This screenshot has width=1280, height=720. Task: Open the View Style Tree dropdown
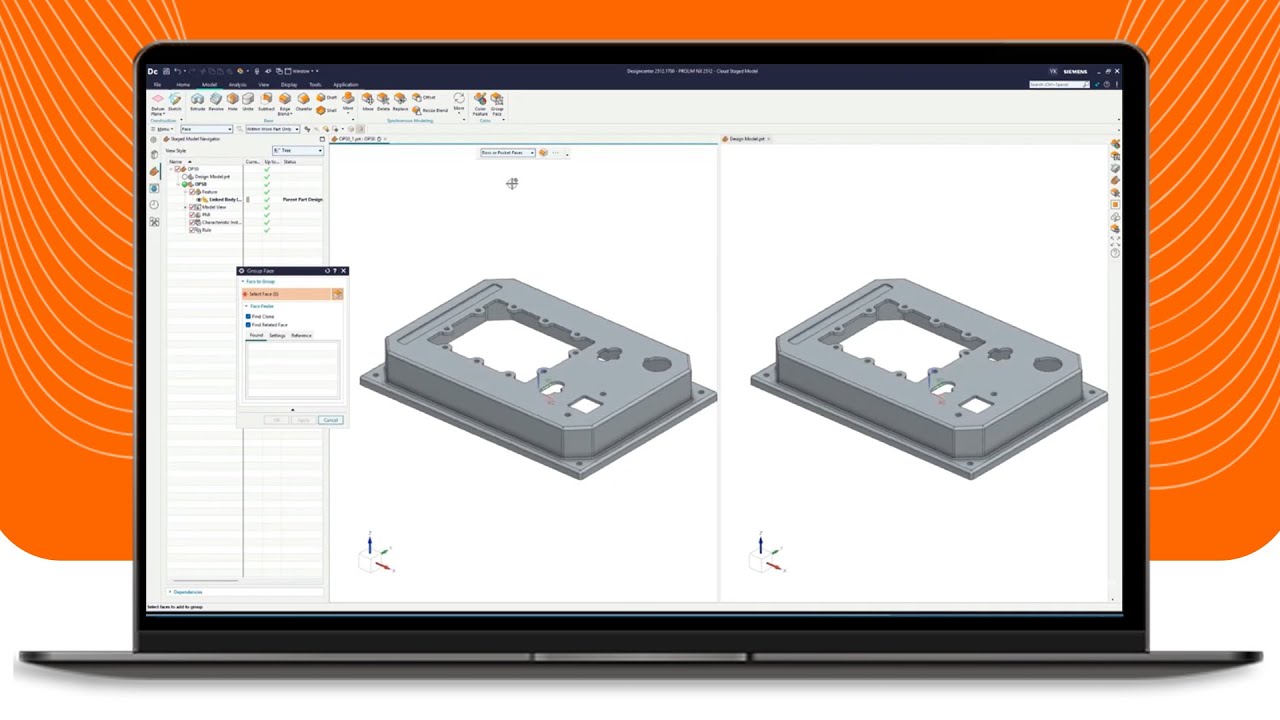(x=297, y=150)
